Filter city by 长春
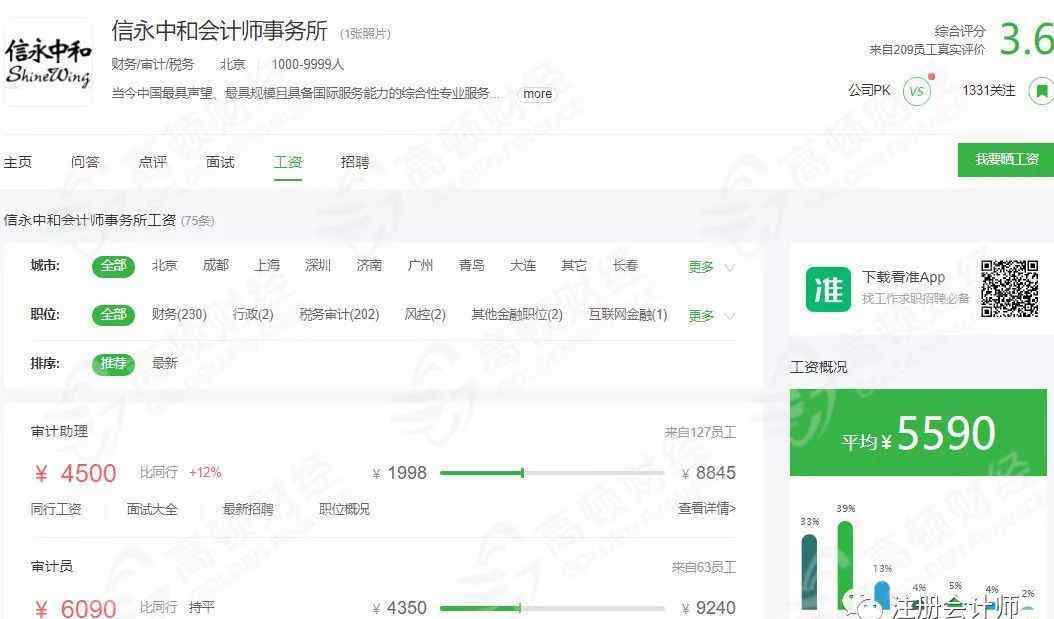This screenshot has width=1054, height=619. 625,265
